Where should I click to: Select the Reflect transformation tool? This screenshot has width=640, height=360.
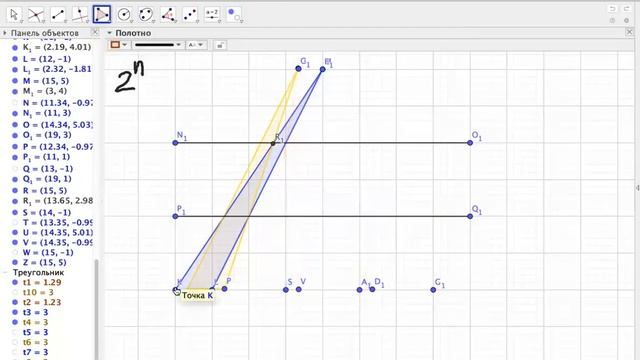pos(190,15)
